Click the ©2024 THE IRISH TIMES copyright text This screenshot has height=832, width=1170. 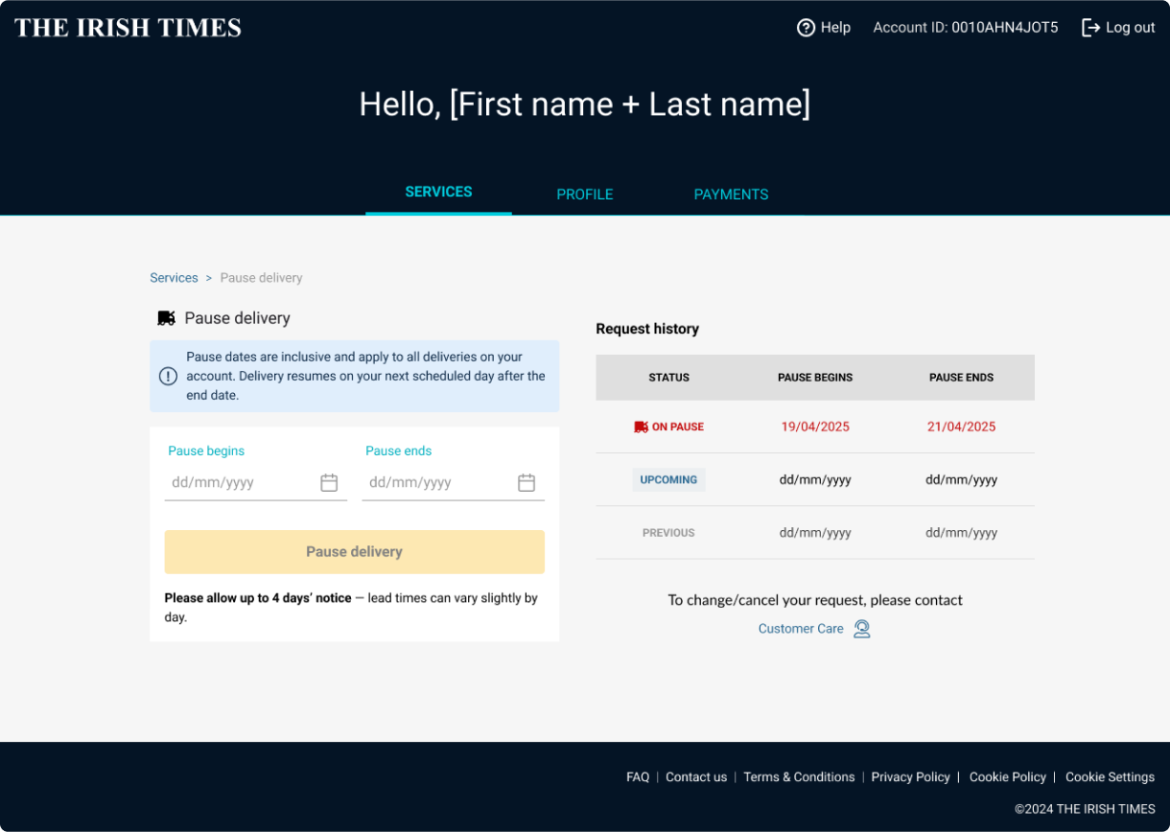[1085, 809]
